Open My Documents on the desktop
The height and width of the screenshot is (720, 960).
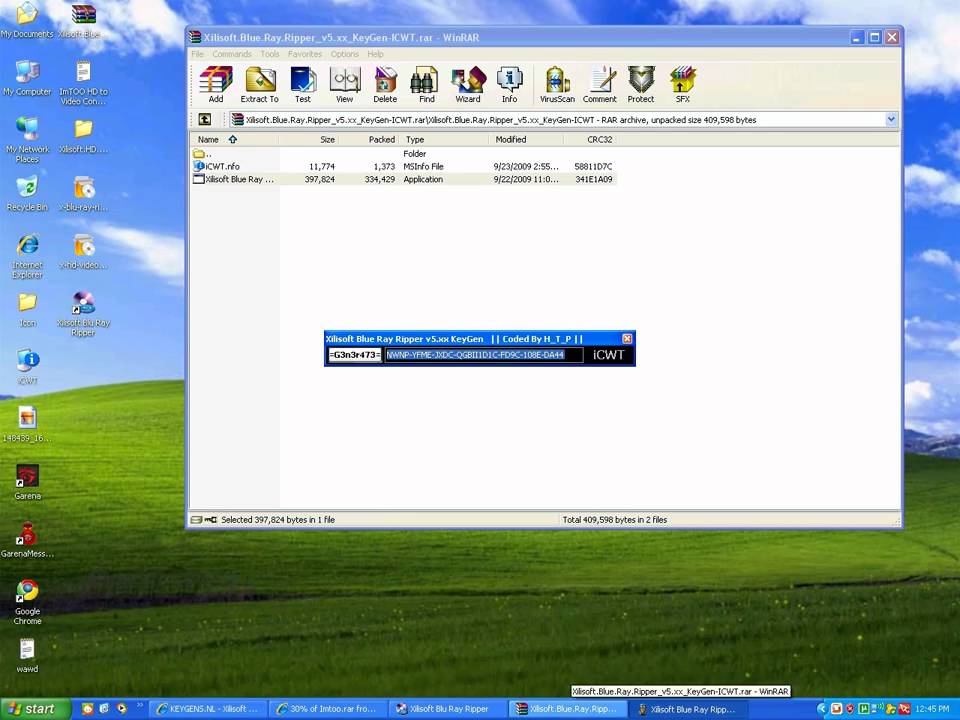pyautogui.click(x=26, y=21)
